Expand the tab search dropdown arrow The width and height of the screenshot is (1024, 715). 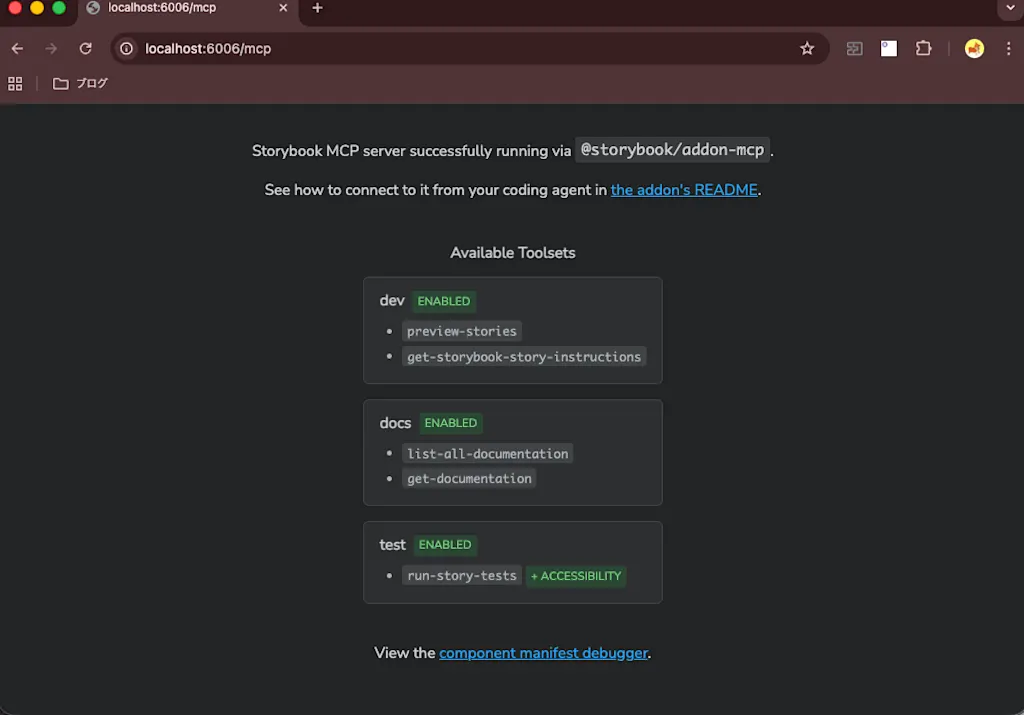tap(1010, 8)
